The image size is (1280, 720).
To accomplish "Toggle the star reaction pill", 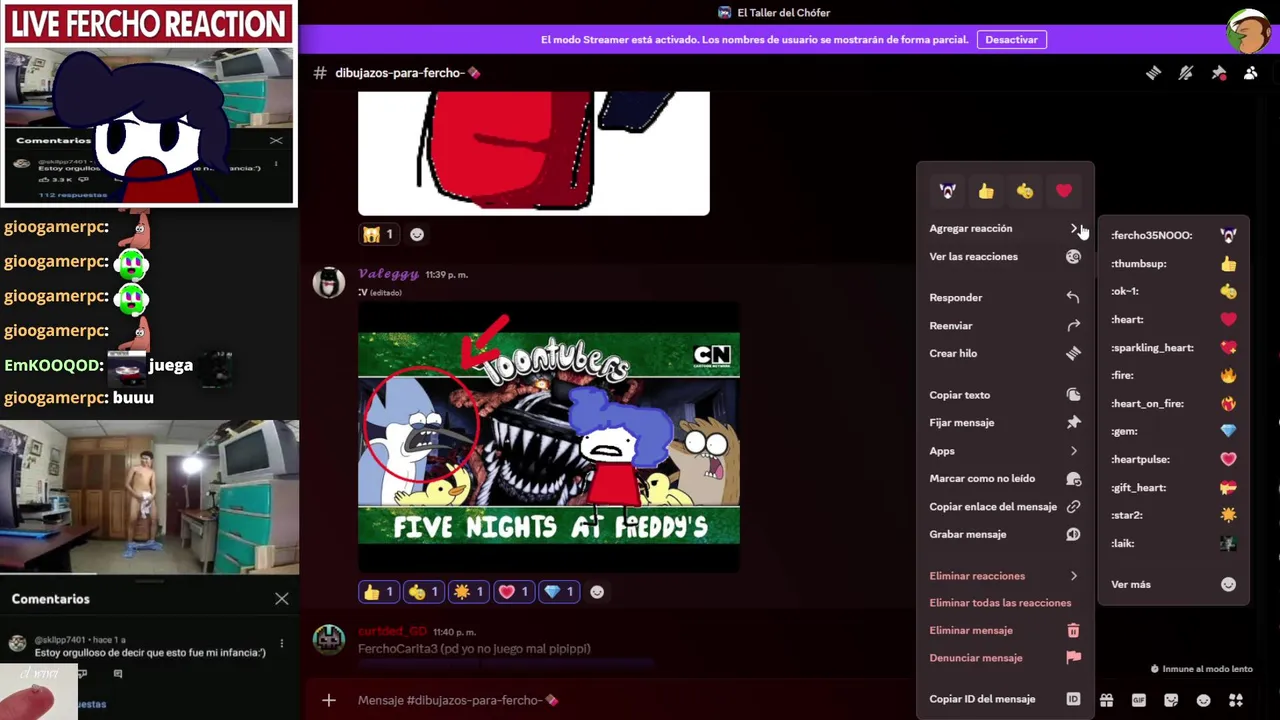I will point(468,592).
